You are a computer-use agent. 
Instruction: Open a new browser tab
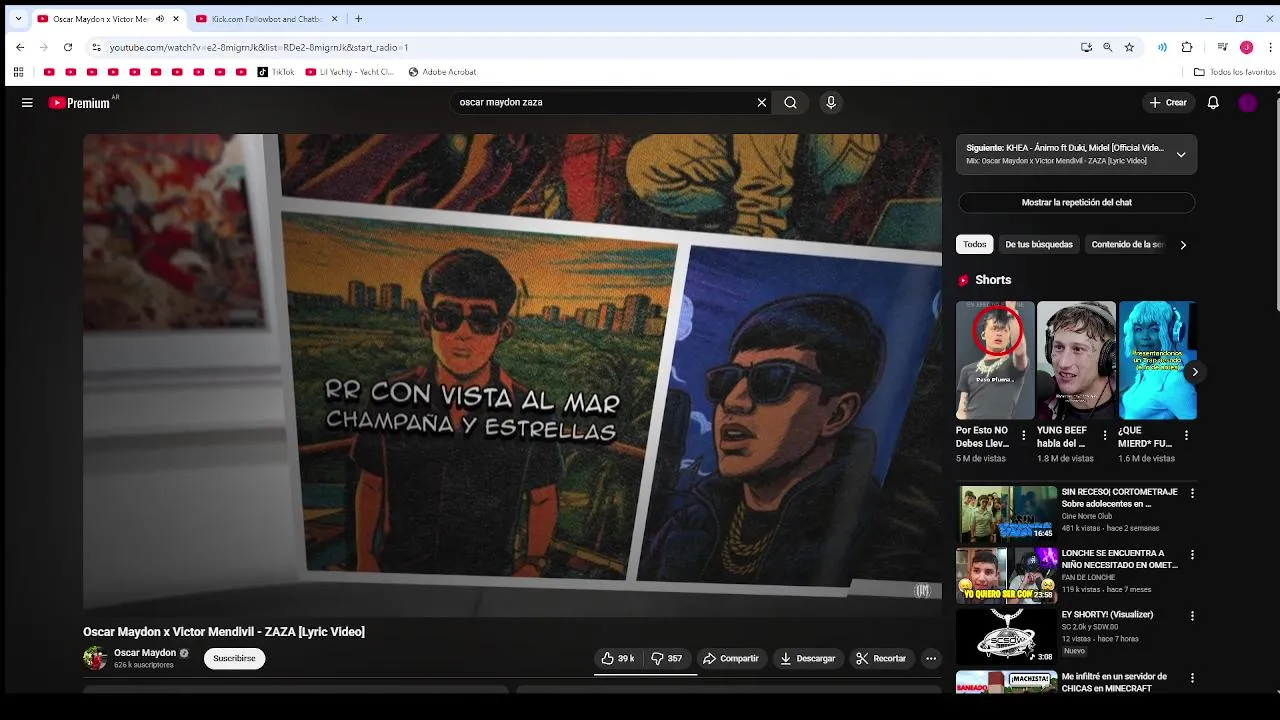tap(358, 19)
